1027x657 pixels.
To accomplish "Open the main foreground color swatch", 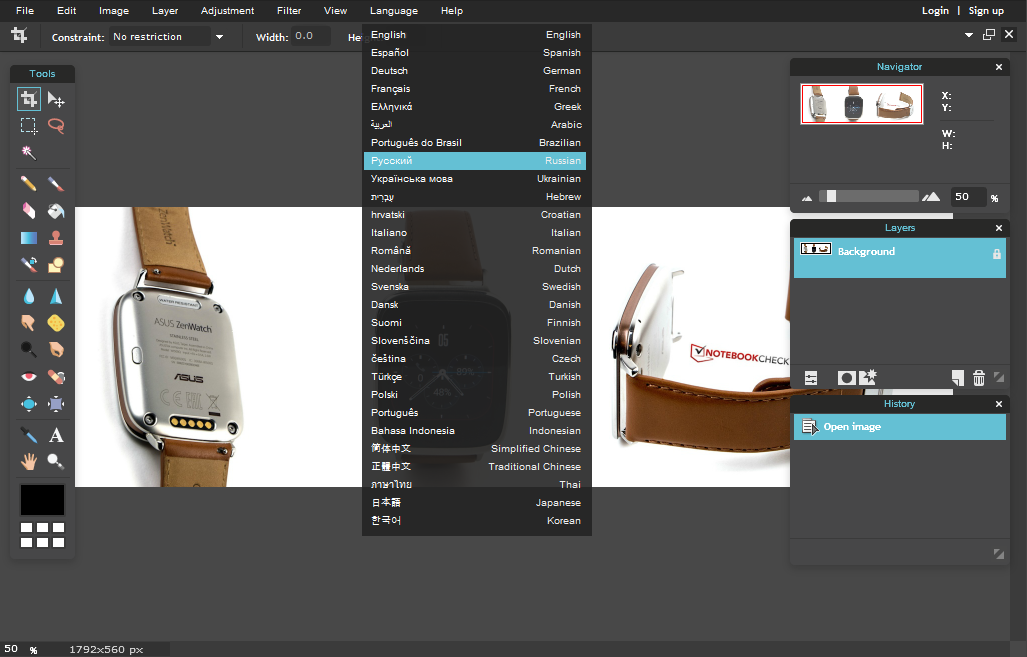I will 43,500.
